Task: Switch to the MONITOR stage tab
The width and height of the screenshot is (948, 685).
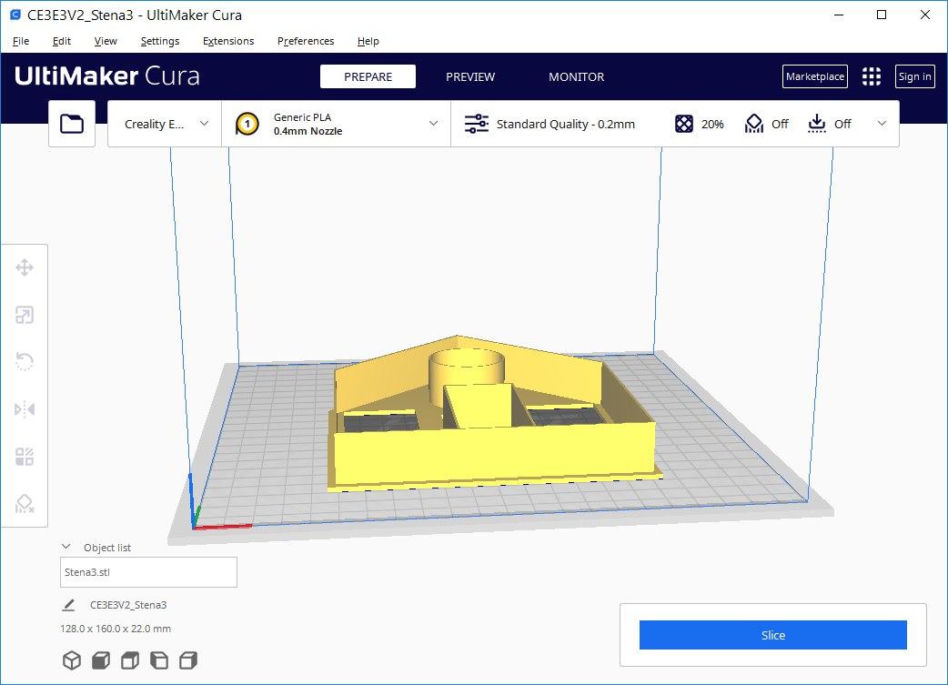Action: pos(576,77)
